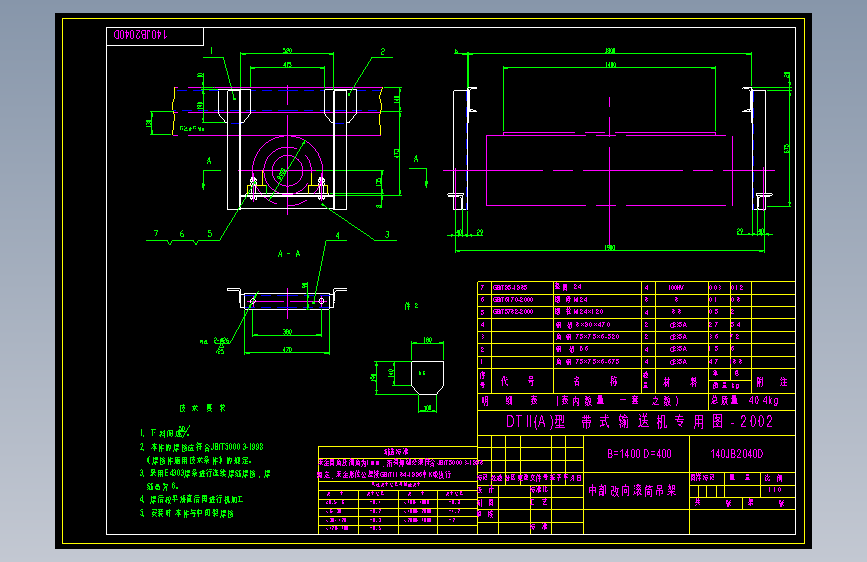Click the 1:10 scale value in title block

(x=775, y=490)
